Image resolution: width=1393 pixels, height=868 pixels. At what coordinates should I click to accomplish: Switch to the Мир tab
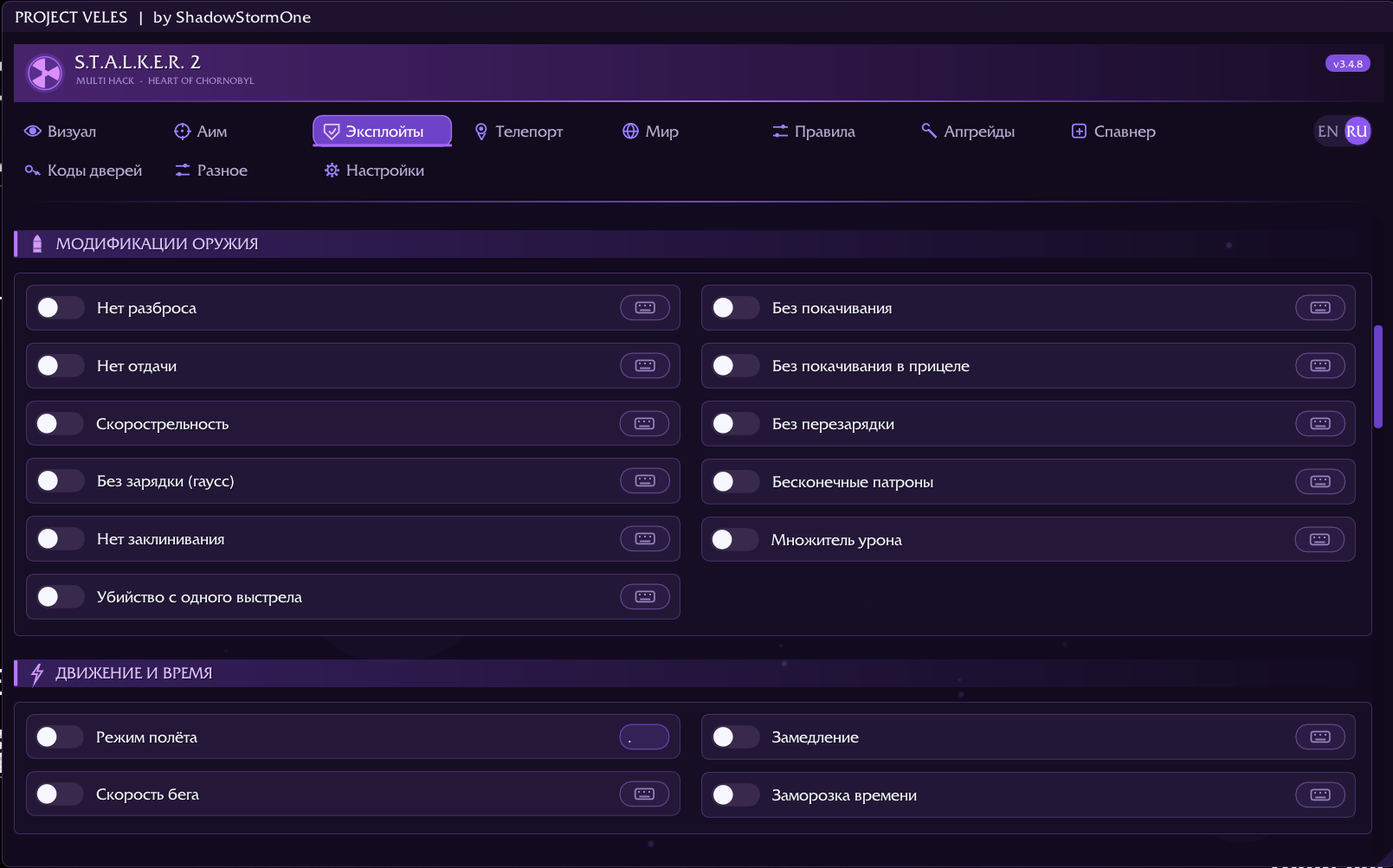tap(651, 132)
